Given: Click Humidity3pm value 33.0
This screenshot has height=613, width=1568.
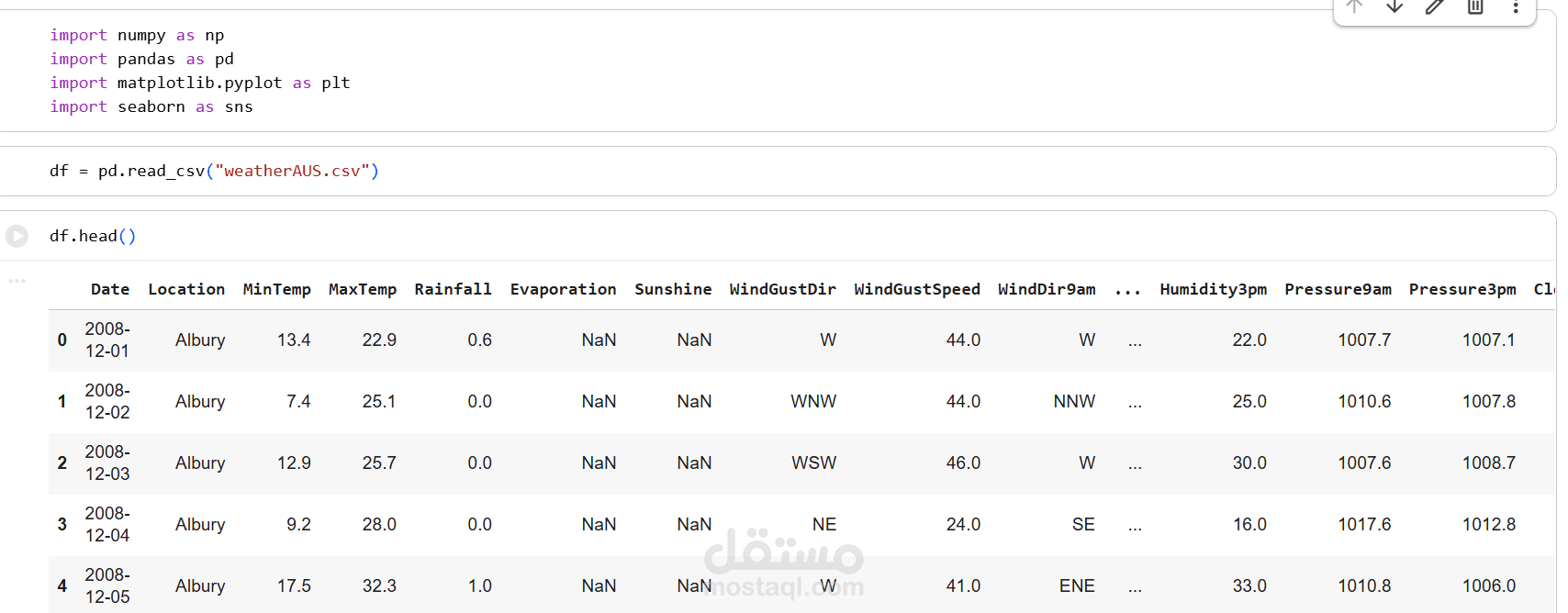Looking at the screenshot, I should pyautogui.click(x=1249, y=585).
